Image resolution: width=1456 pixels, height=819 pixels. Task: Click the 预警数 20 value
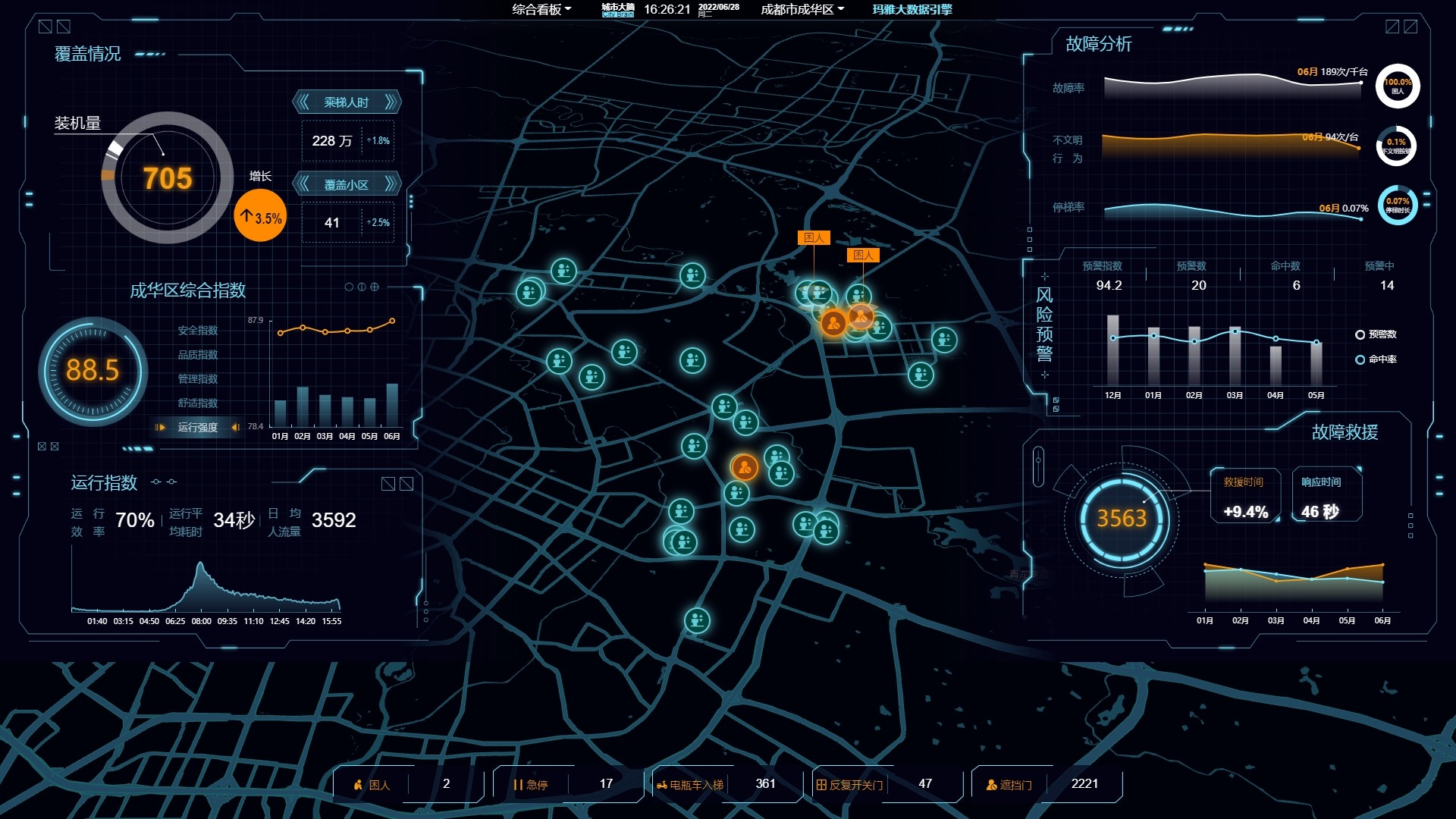[x=1199, y=285]
